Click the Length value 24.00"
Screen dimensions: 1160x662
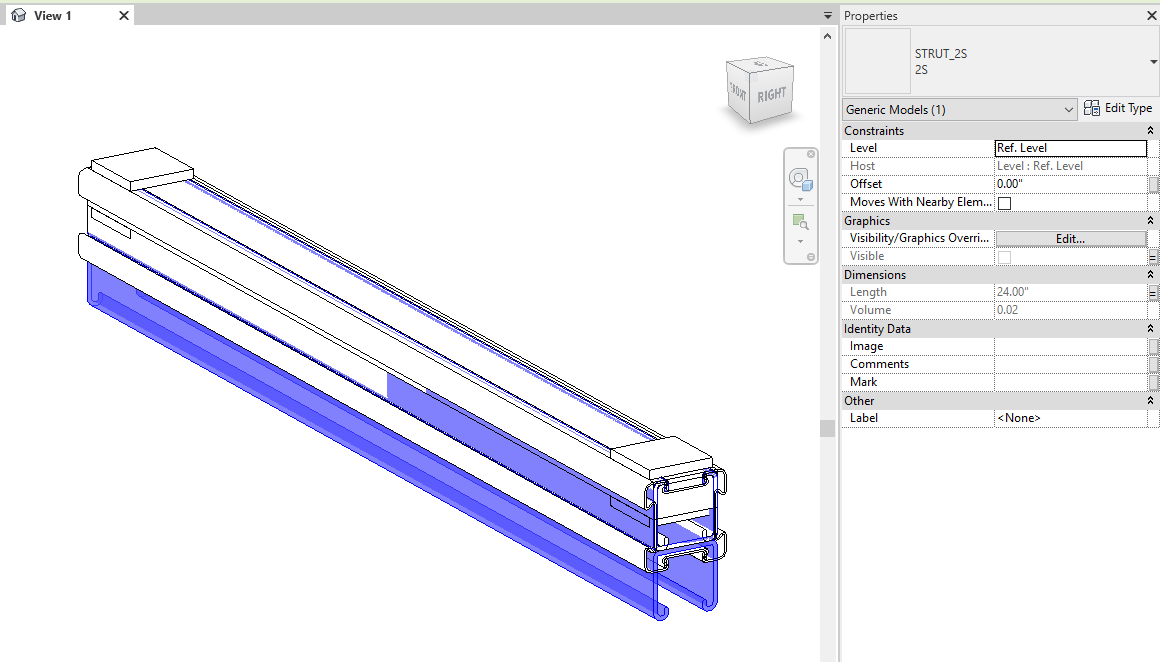pos(1012,292)
